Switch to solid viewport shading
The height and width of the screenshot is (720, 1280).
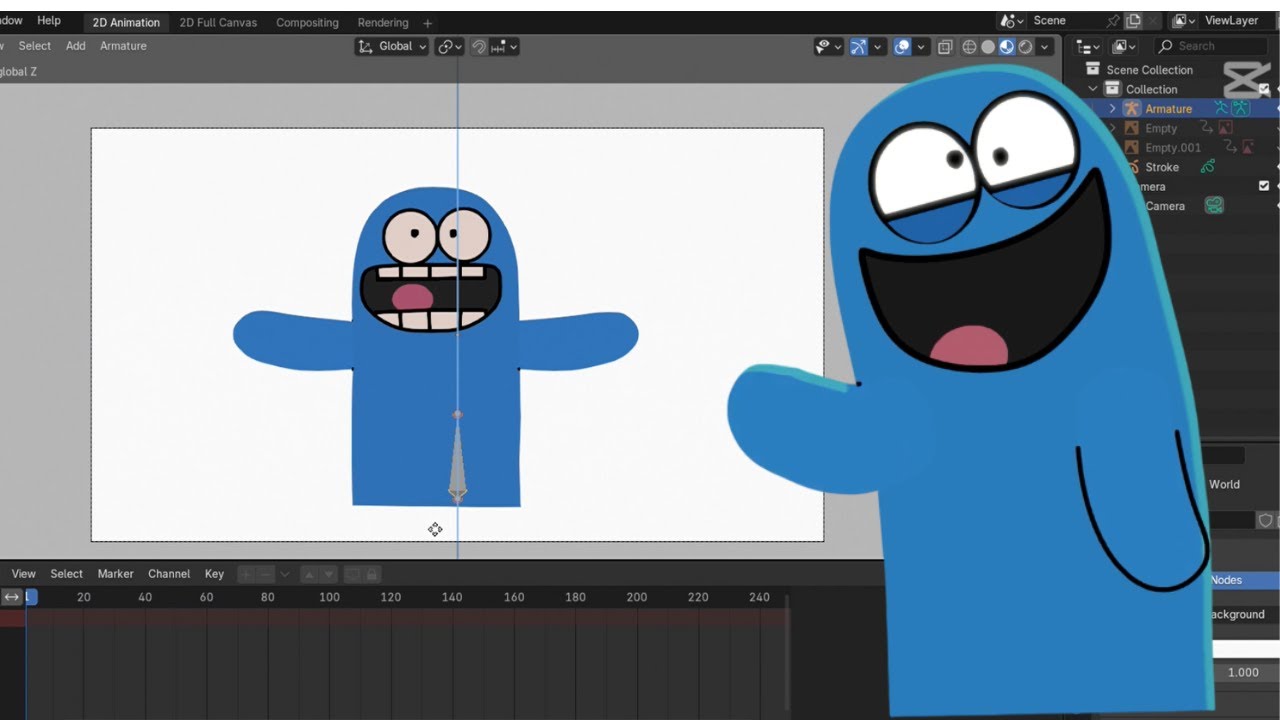[x=988, y=46]
